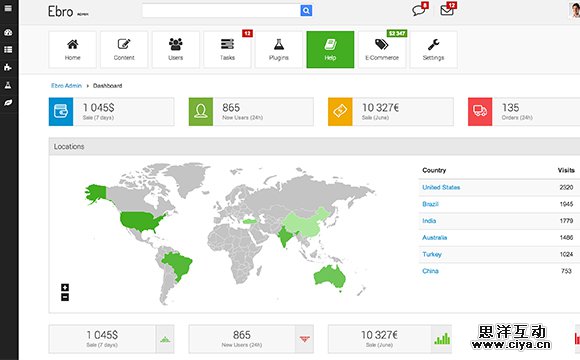This screenshot has width=580, height=360.
Task: Open the Plugins tile
Action: 279,50
